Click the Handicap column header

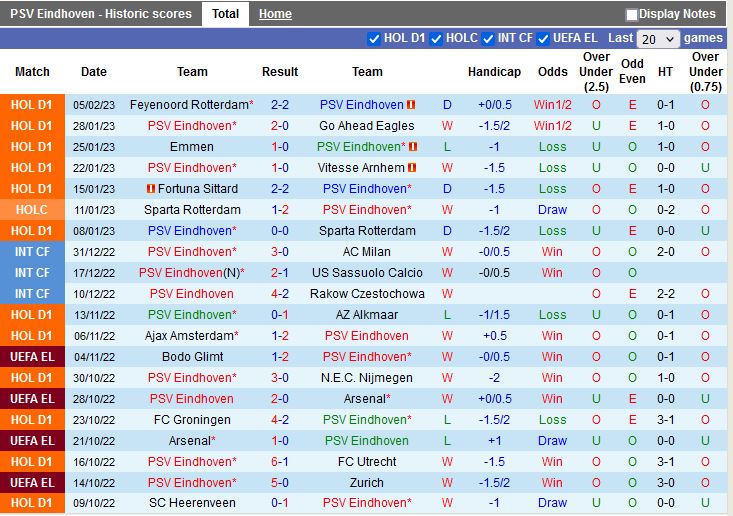pos(494,72)
